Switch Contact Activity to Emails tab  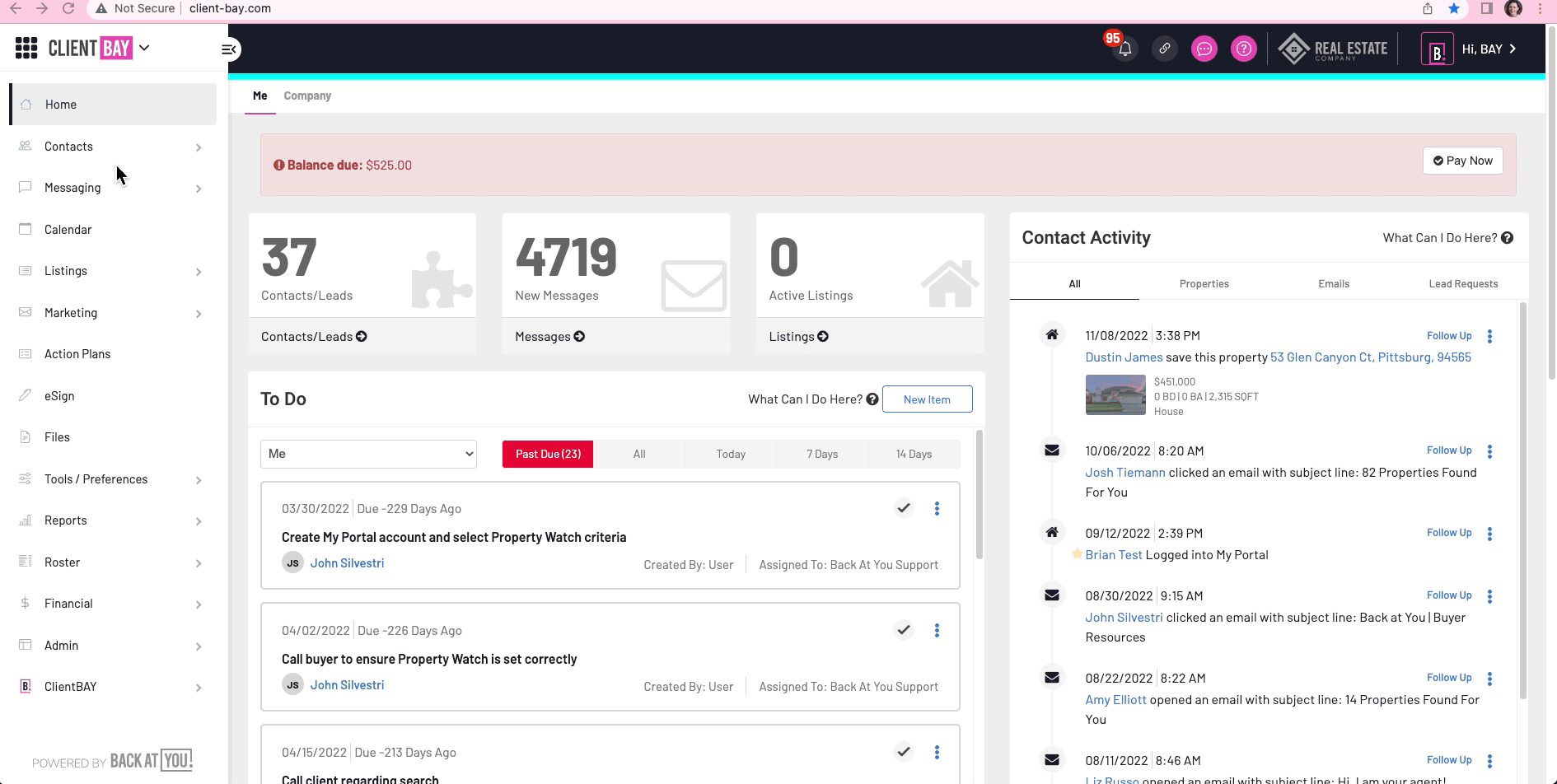pos(1334,284)
